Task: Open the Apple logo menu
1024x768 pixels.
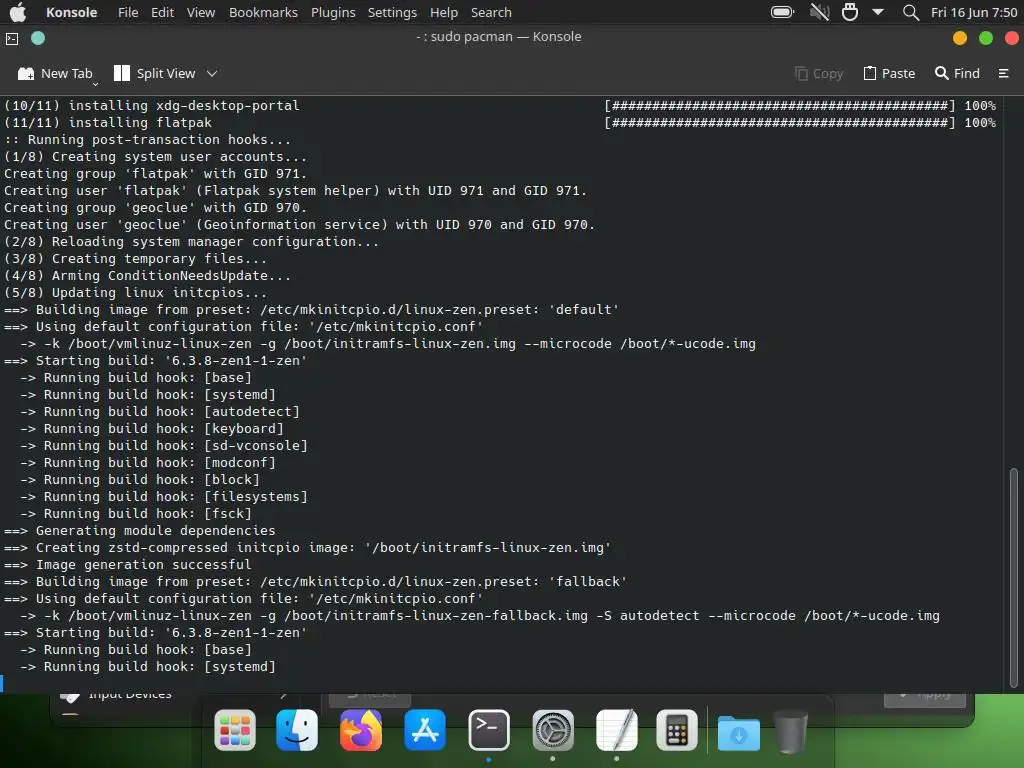Action: click(18, 12)
